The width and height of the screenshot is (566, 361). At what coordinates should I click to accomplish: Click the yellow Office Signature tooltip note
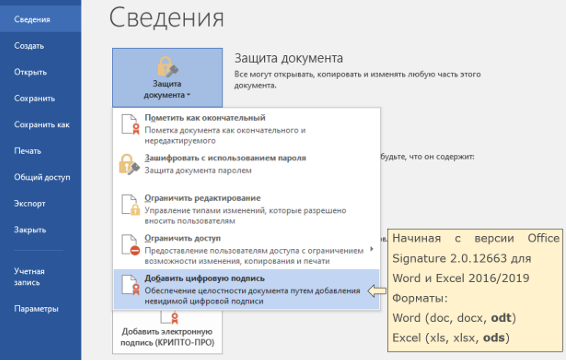tap(475, 290)
